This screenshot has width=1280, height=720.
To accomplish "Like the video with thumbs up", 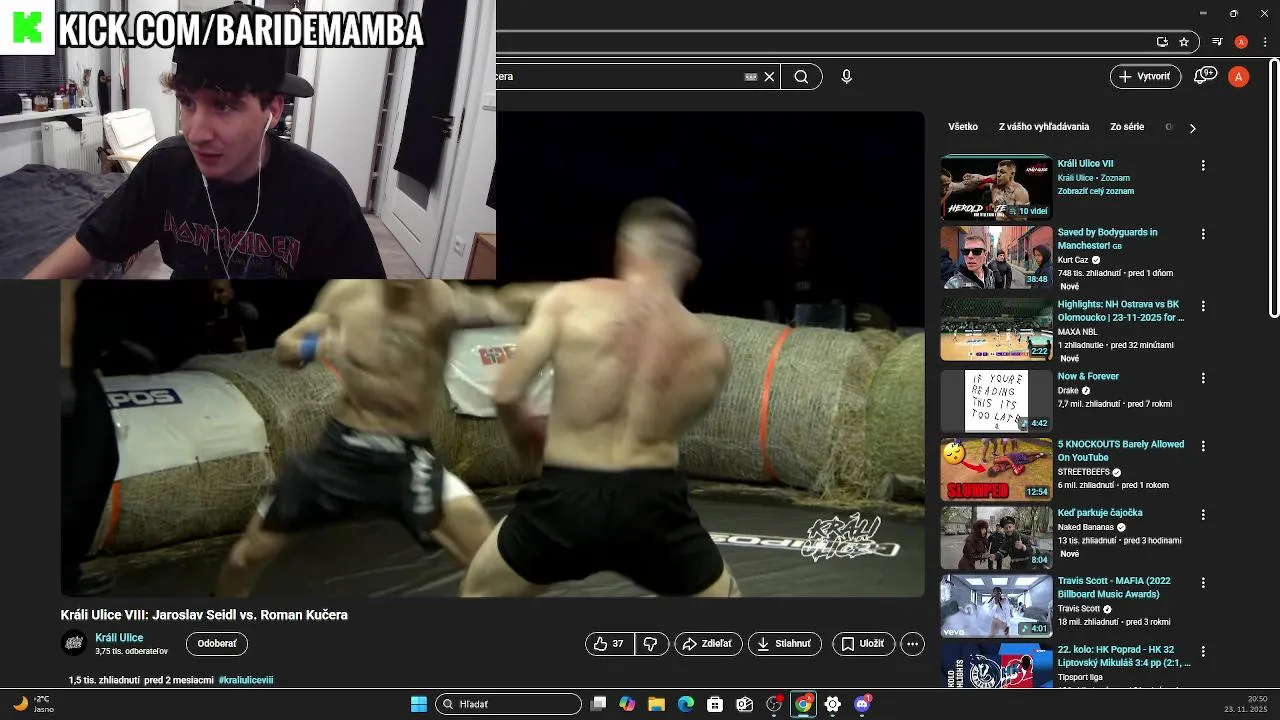I will [x=609, y=644].
